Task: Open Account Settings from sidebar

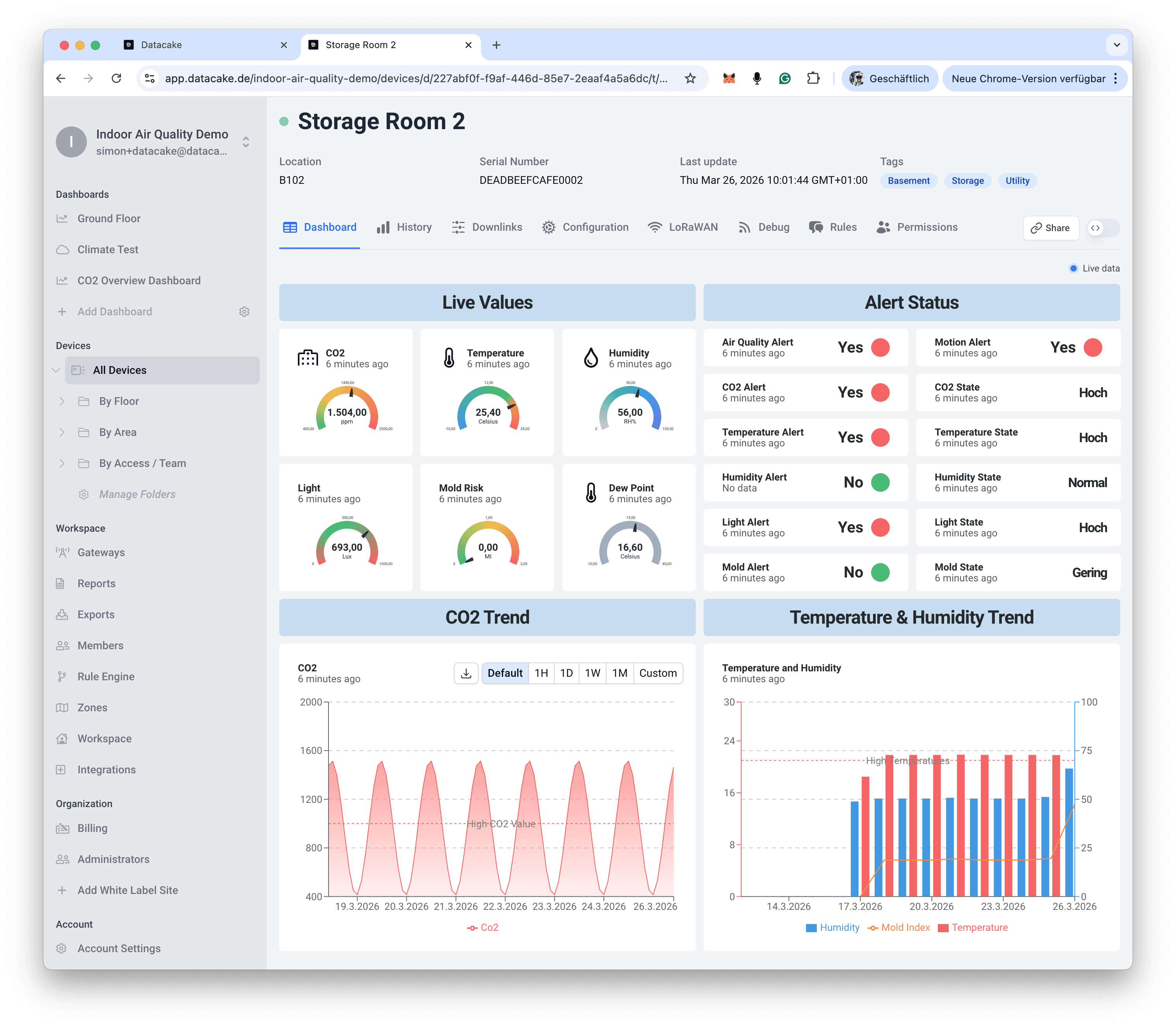Action: coord(119,949)
